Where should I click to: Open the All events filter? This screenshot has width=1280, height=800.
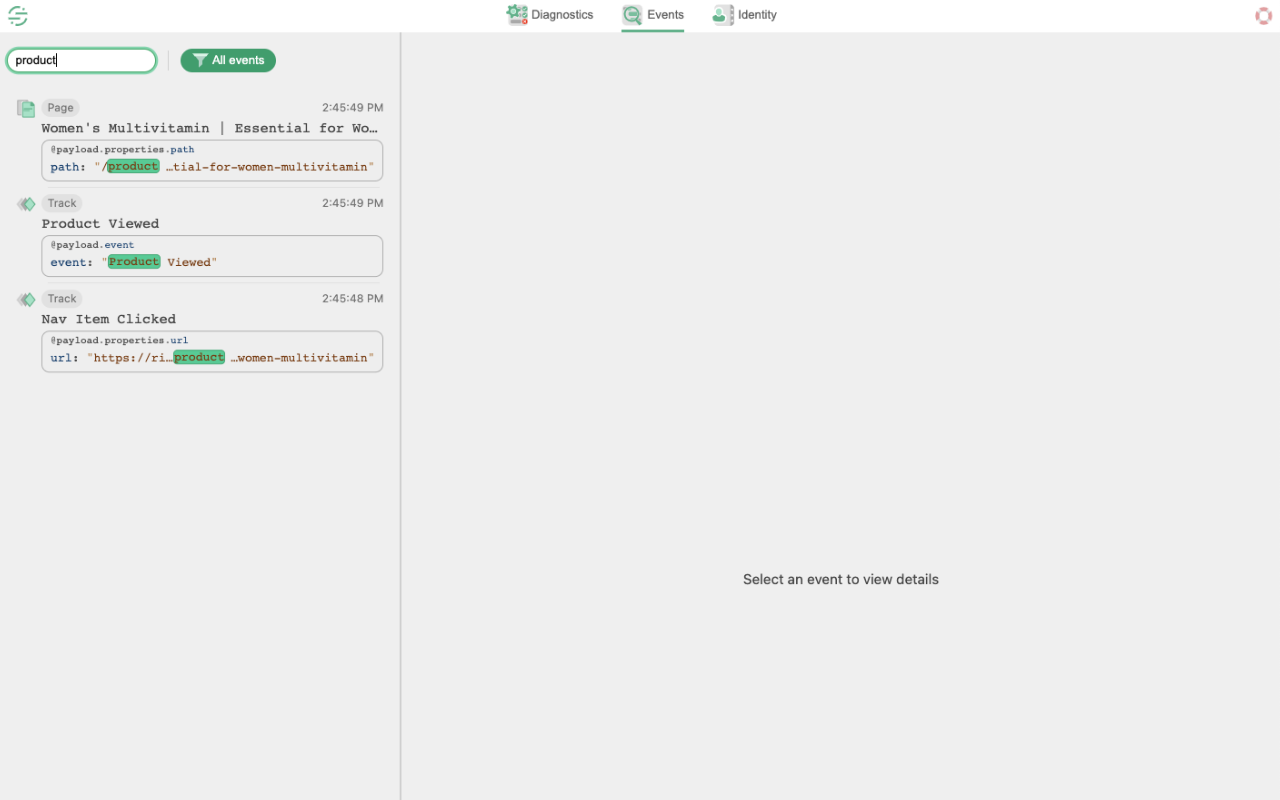click(228, 60)
